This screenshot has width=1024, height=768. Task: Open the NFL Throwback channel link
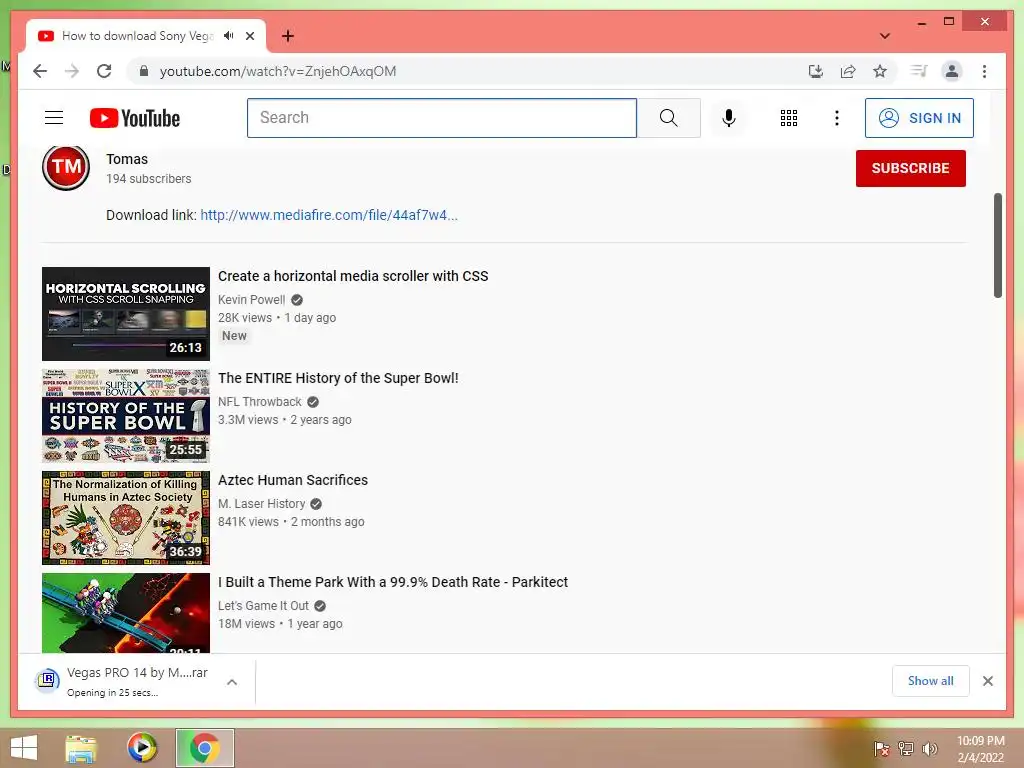[x=260, y=402]
